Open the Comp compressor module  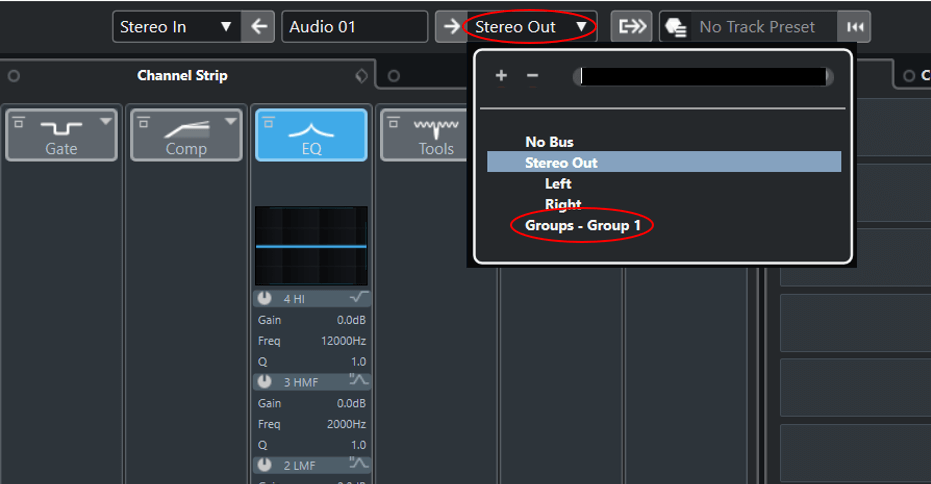tap(186, 136)
